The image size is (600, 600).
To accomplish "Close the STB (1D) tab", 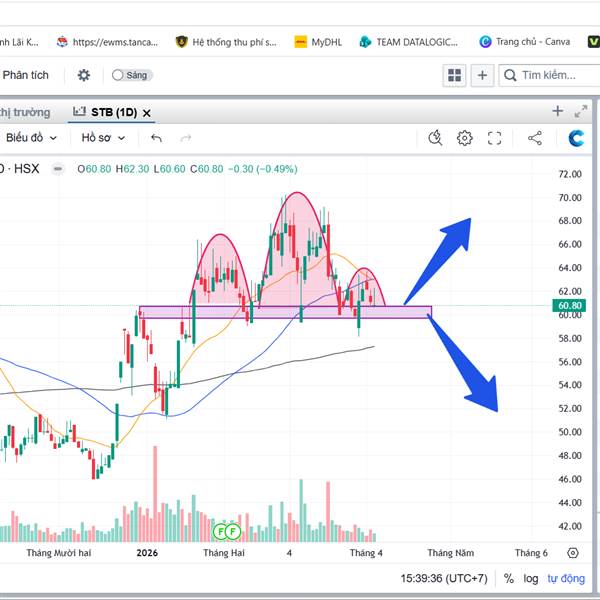I will (147, 113).
